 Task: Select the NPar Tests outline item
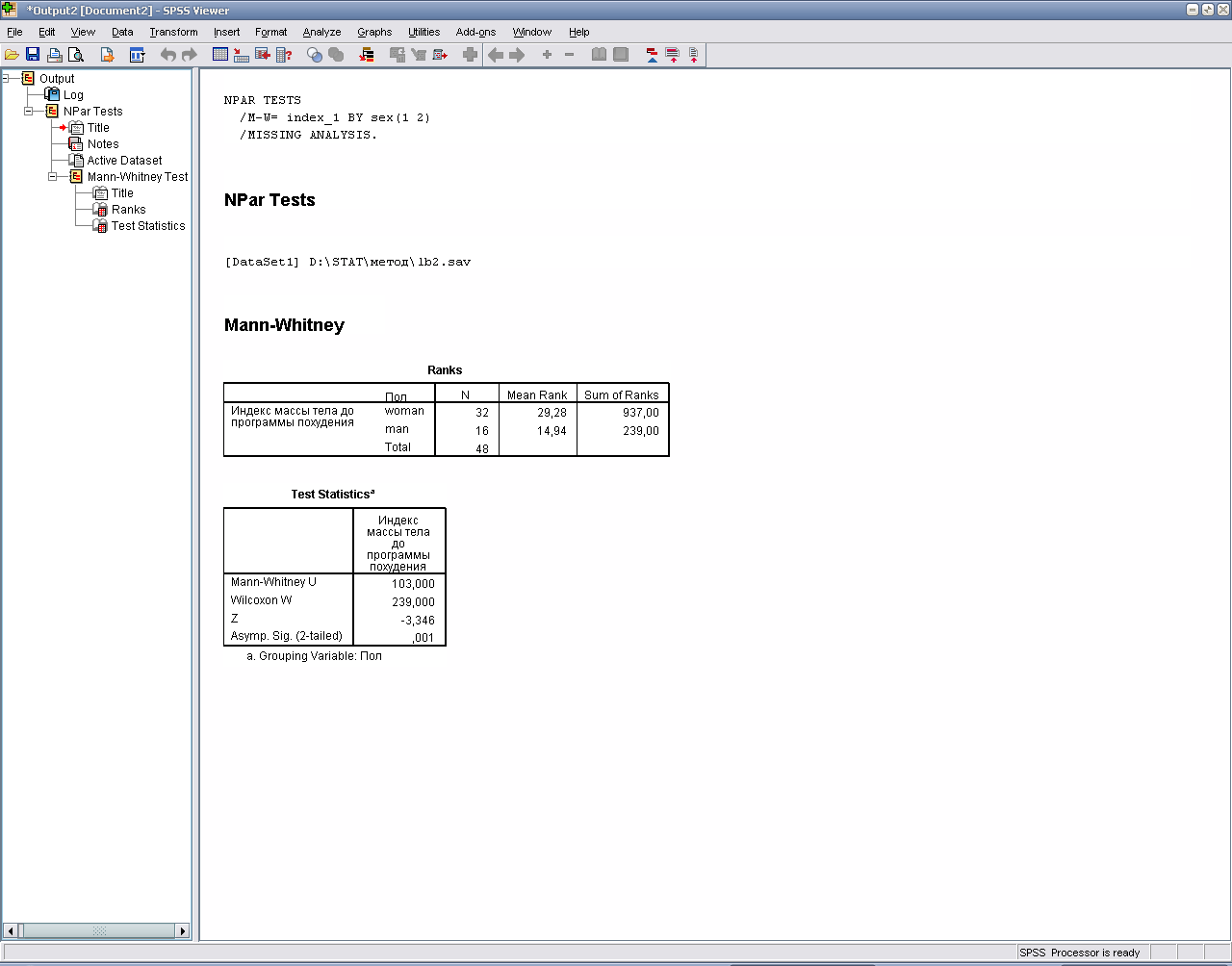click(x=93, y=112)
